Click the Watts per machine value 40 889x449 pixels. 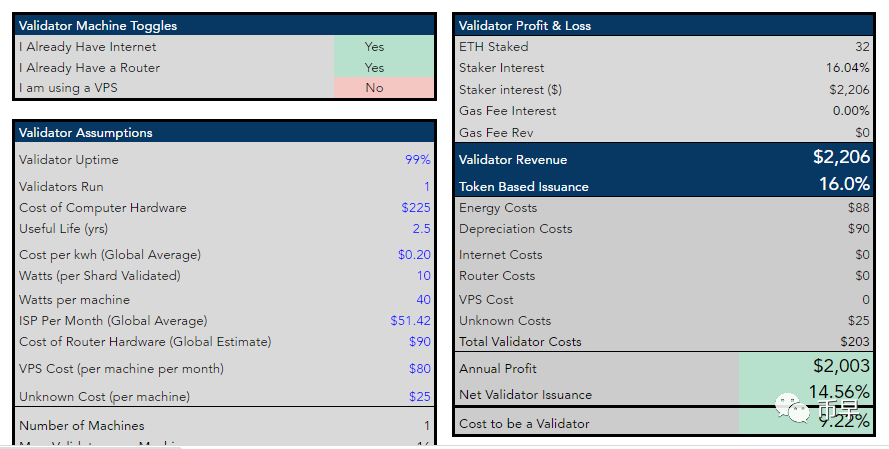tap(422, 300)
